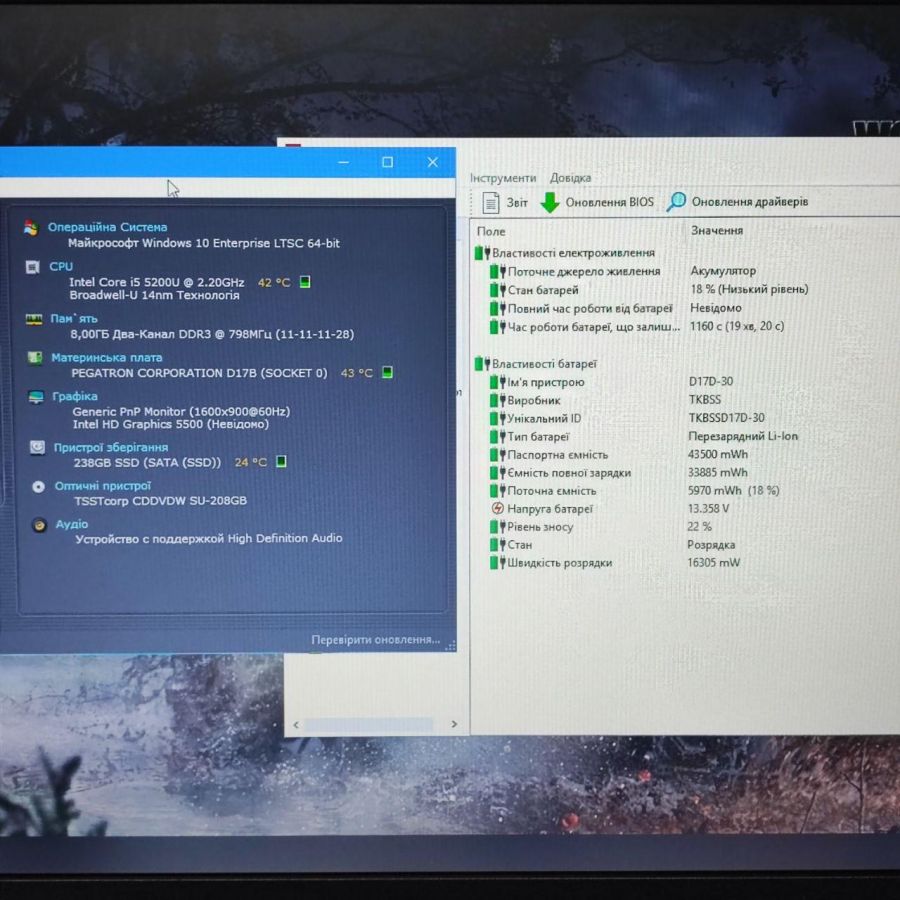
Task: Click the monitor icon beside Графіка
Action: click(36, 397)
